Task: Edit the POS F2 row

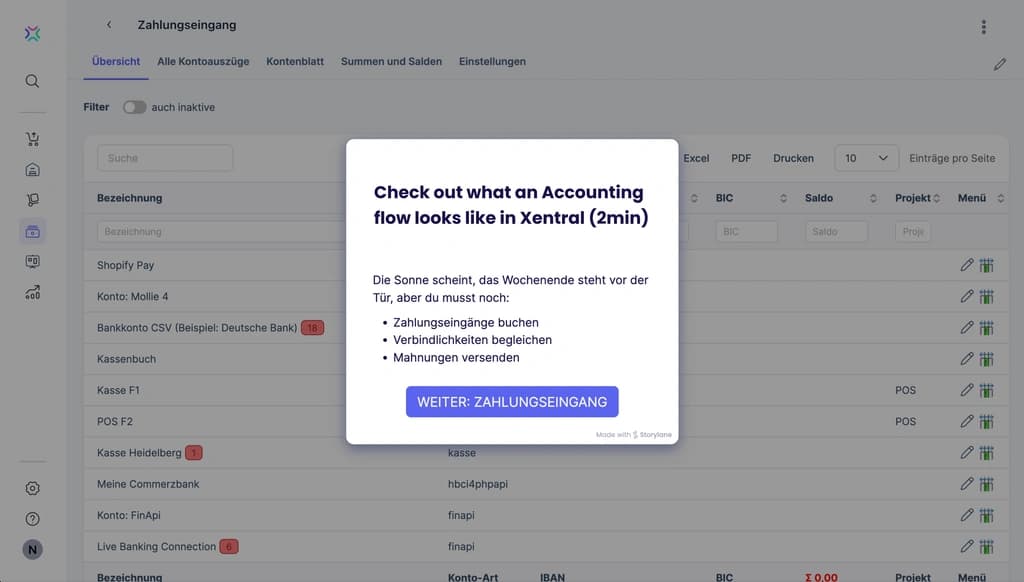Action: tap(967, 421)
